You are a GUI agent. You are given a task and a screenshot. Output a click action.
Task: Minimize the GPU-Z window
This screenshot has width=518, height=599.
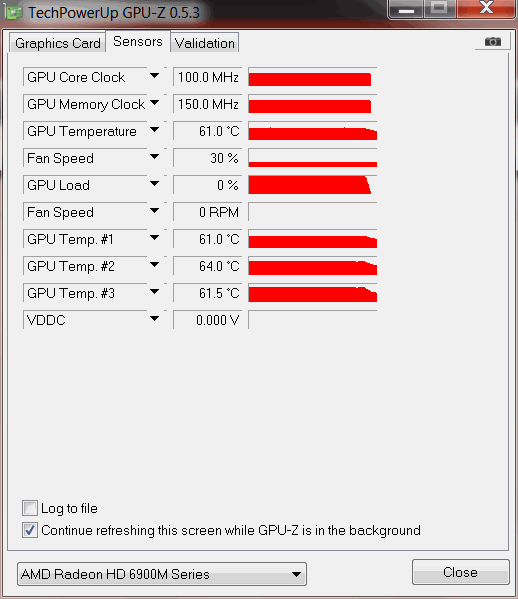click(x=406, y=9)
